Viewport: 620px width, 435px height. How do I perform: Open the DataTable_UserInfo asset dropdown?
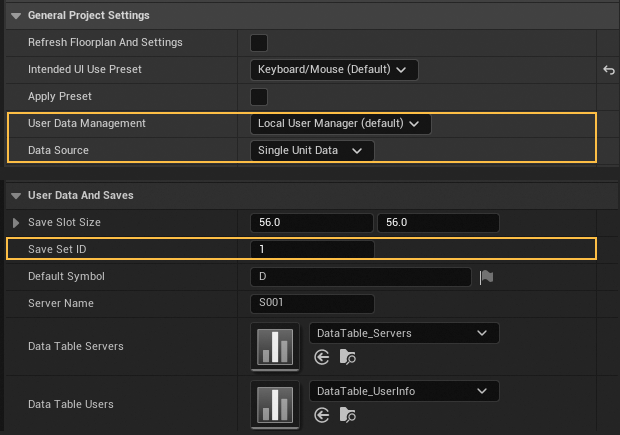pos(403,391)
